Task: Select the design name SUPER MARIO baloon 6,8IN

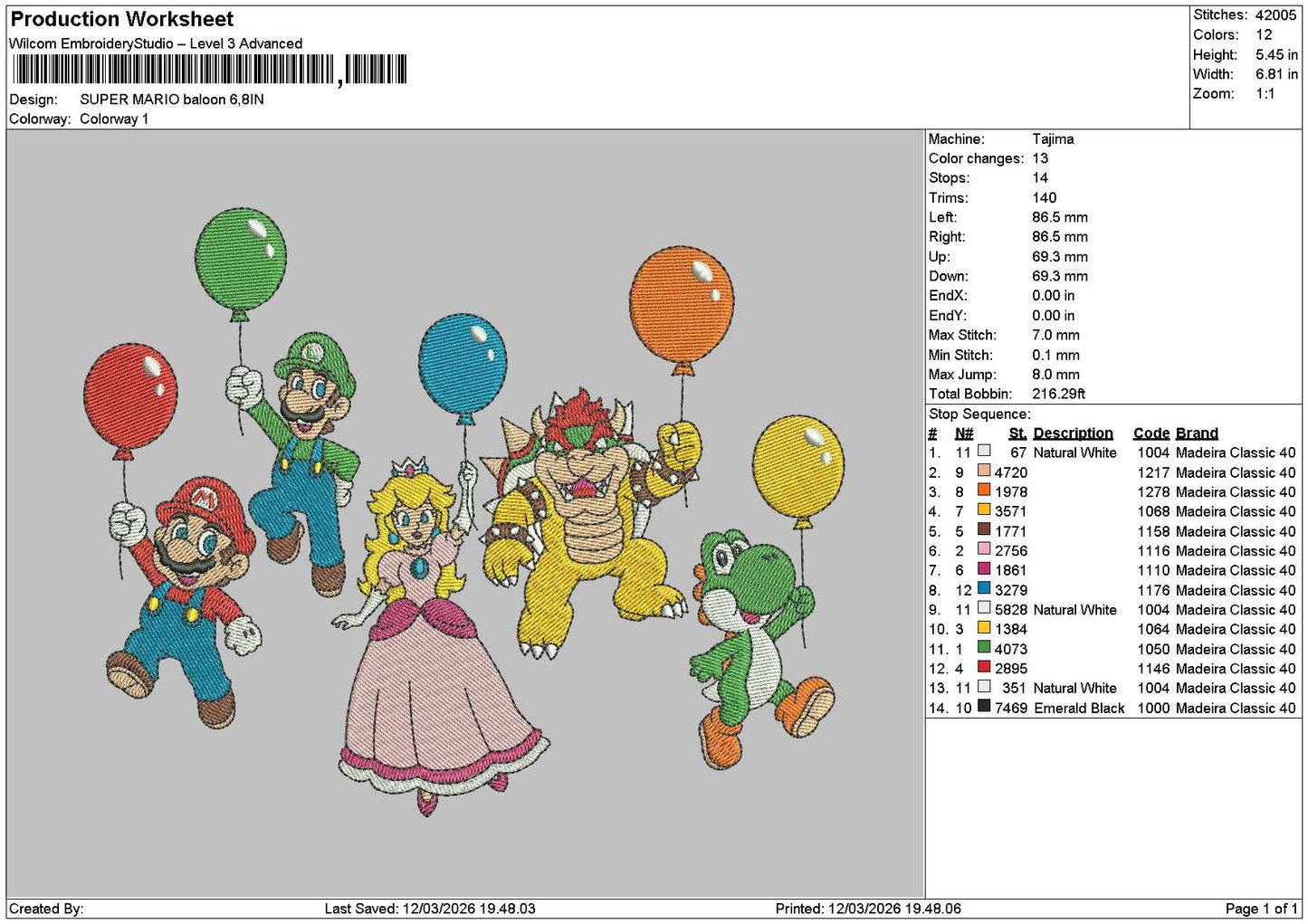Action: (172, 100)
